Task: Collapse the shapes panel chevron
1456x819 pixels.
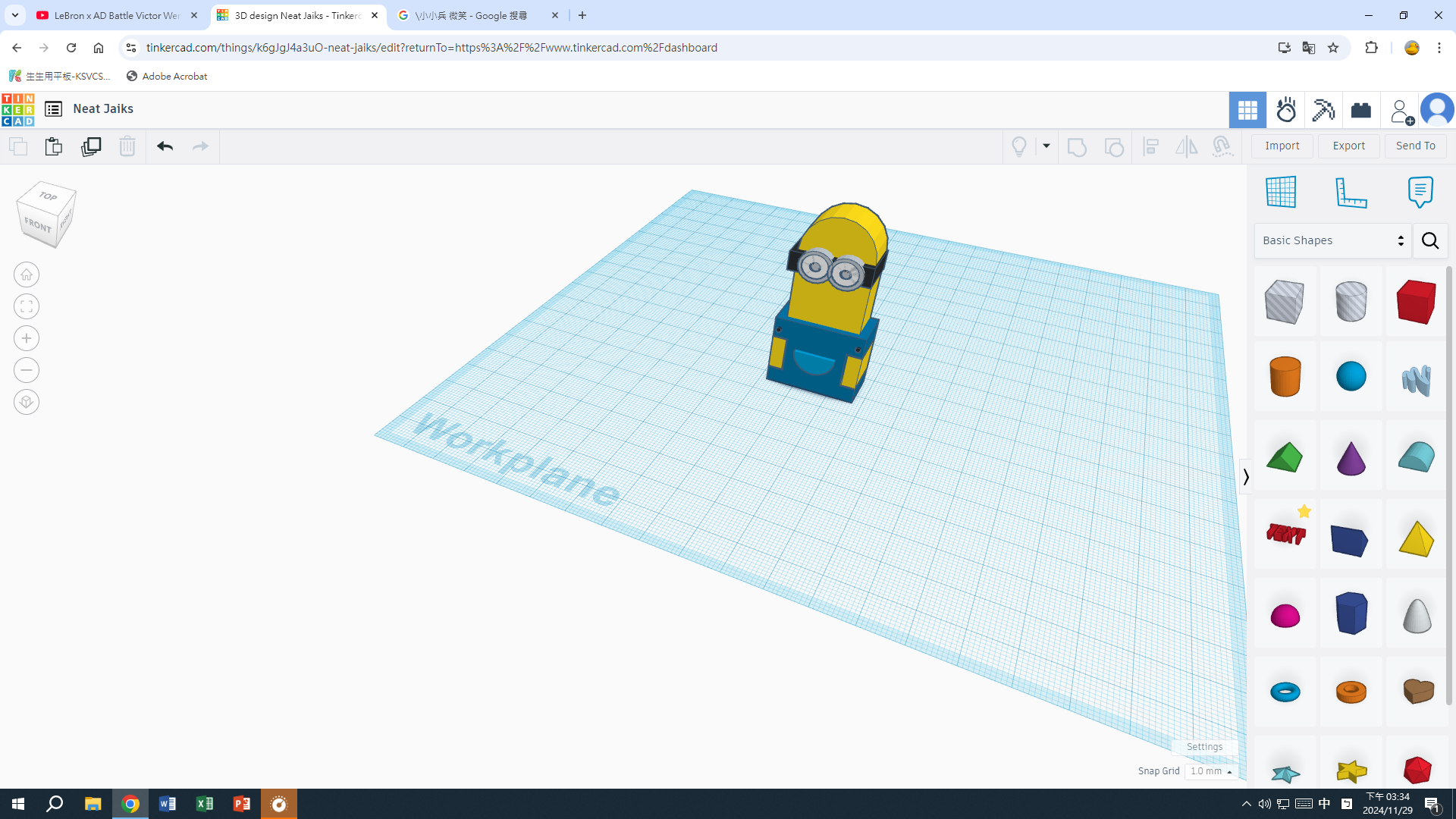Action: (1245, 477)
